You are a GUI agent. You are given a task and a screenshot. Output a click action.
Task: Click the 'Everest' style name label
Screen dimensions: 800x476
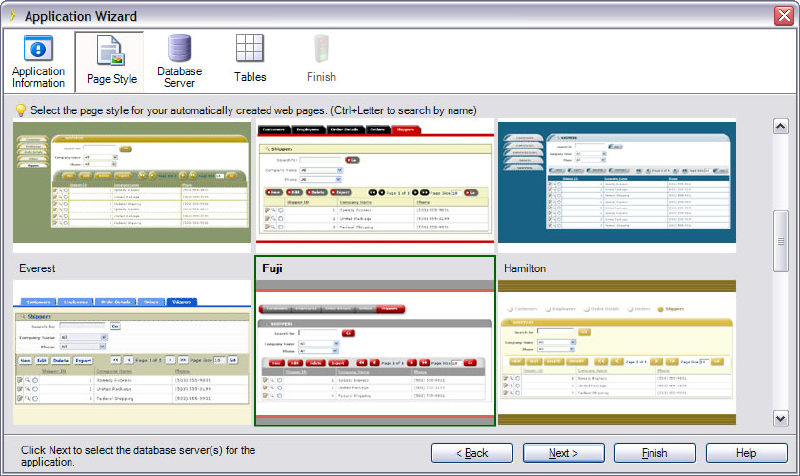pos(37,268)
